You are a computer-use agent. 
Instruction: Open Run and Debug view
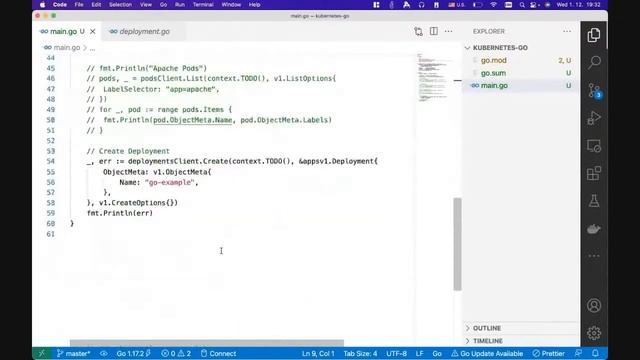pos(594,118)
